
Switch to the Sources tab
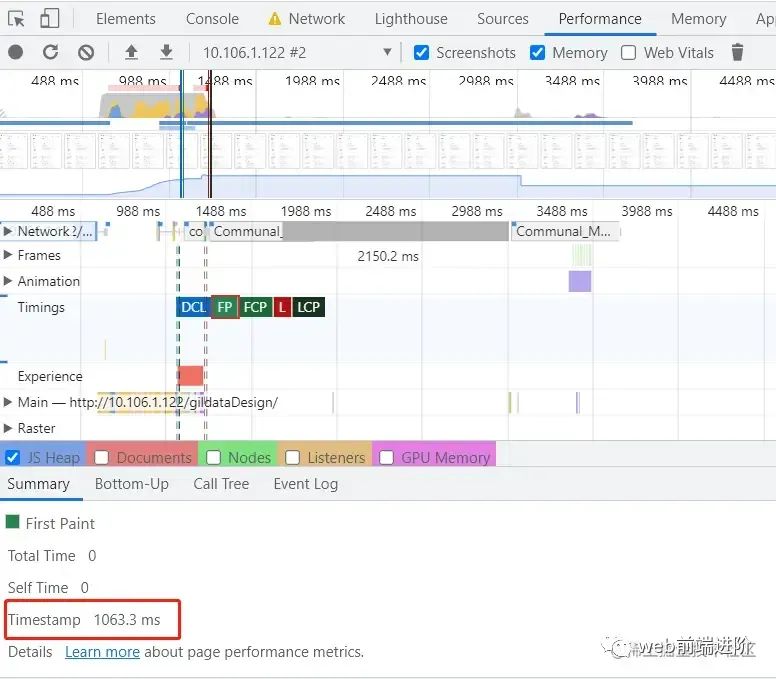click(x=503, y=19)
